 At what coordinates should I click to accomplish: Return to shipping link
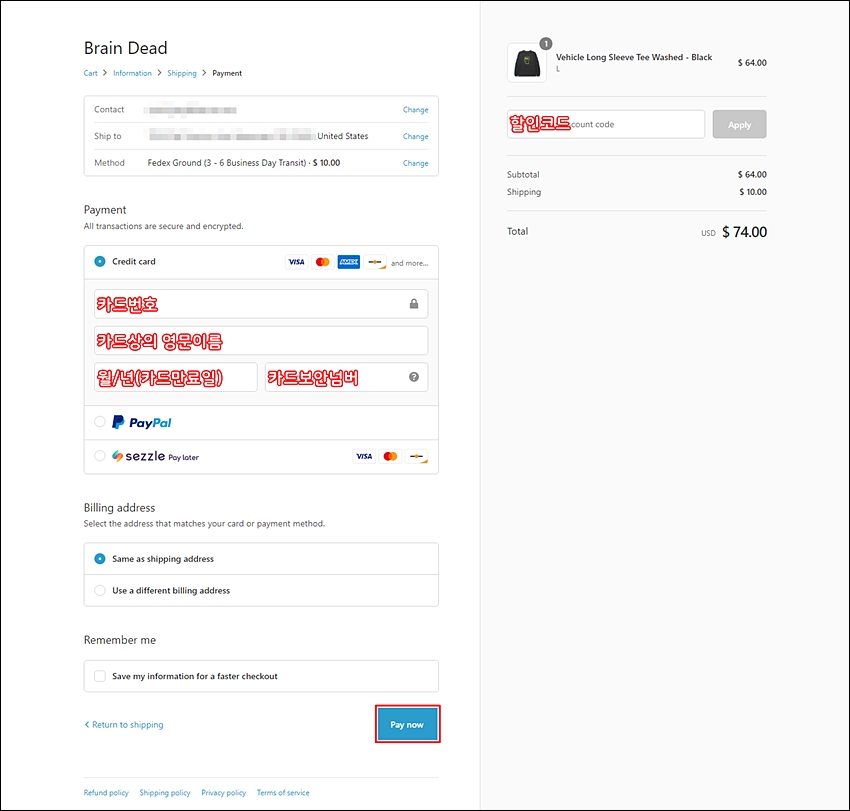tap(124, 725)
